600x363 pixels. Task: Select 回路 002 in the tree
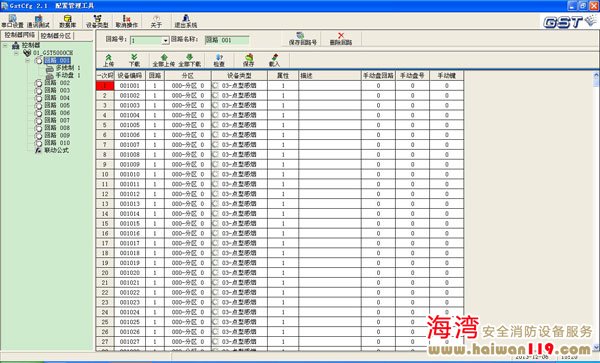point(57,83)
